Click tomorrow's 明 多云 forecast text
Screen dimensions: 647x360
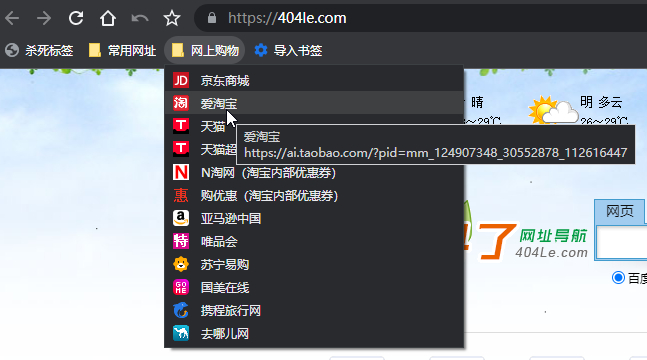pyautogui.click(x=601, y=102)
